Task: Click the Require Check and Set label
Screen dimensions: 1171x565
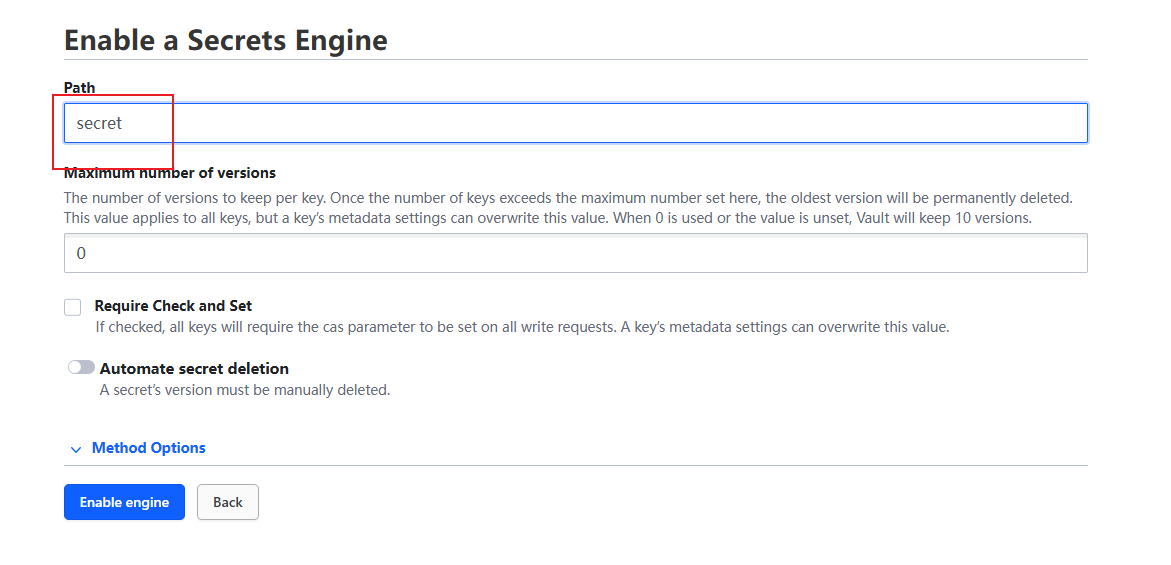Action: click(173, 306)
